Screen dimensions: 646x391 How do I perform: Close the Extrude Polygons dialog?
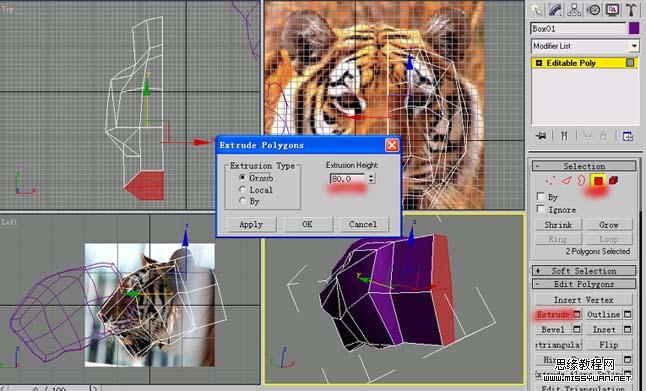(392, 145)
